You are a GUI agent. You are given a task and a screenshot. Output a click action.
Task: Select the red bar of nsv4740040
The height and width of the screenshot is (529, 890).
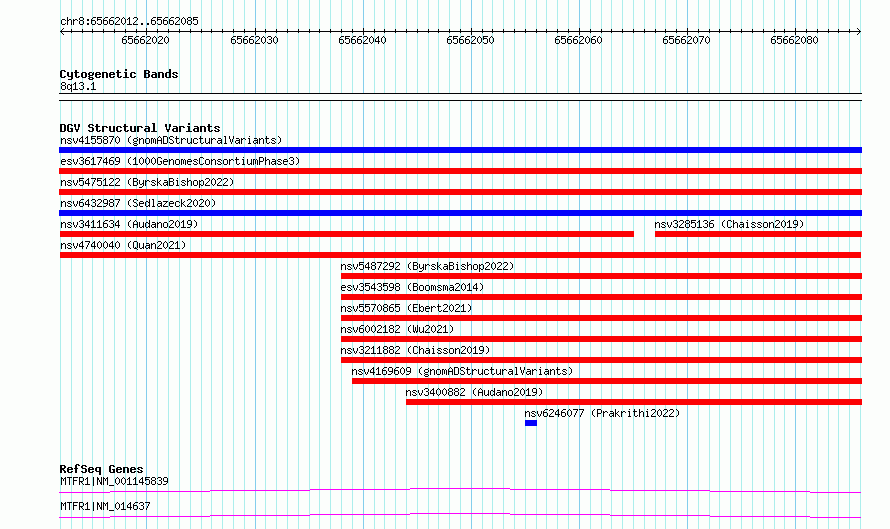pyautogui.click(x=460, y=255)
